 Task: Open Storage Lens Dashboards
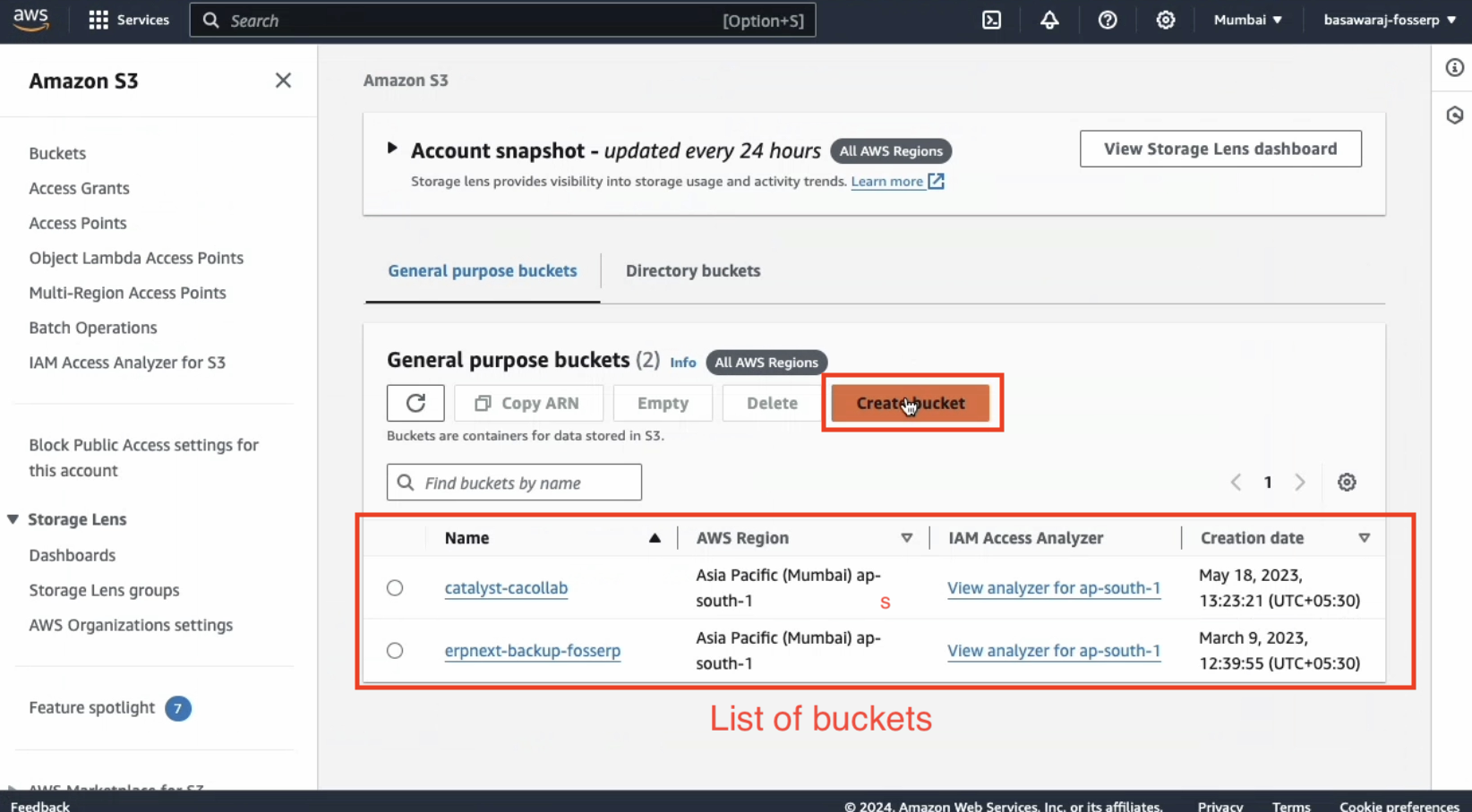click(73, 555)
